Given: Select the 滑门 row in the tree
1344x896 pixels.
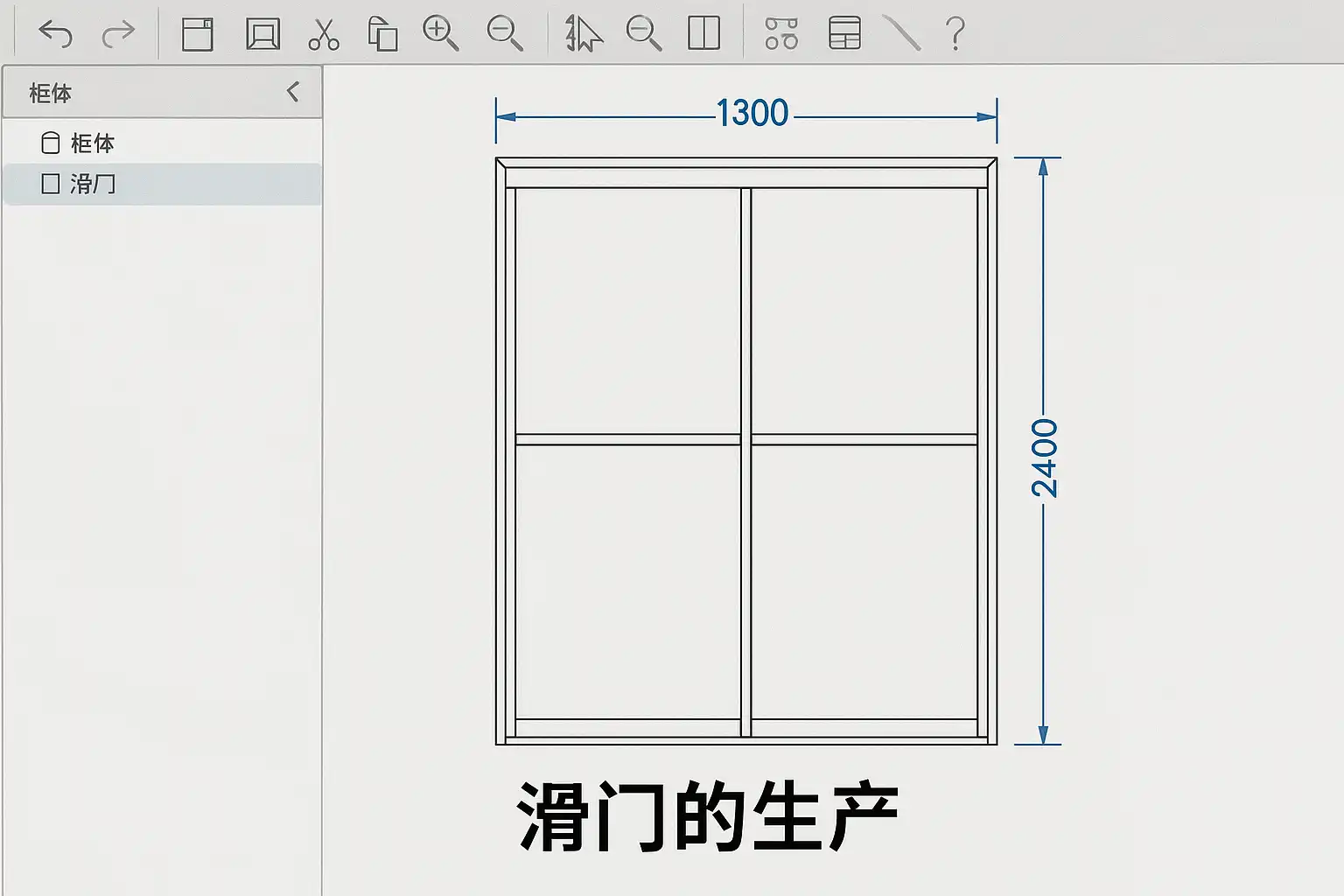Looking at the screenshot, I should coord(163,184).
